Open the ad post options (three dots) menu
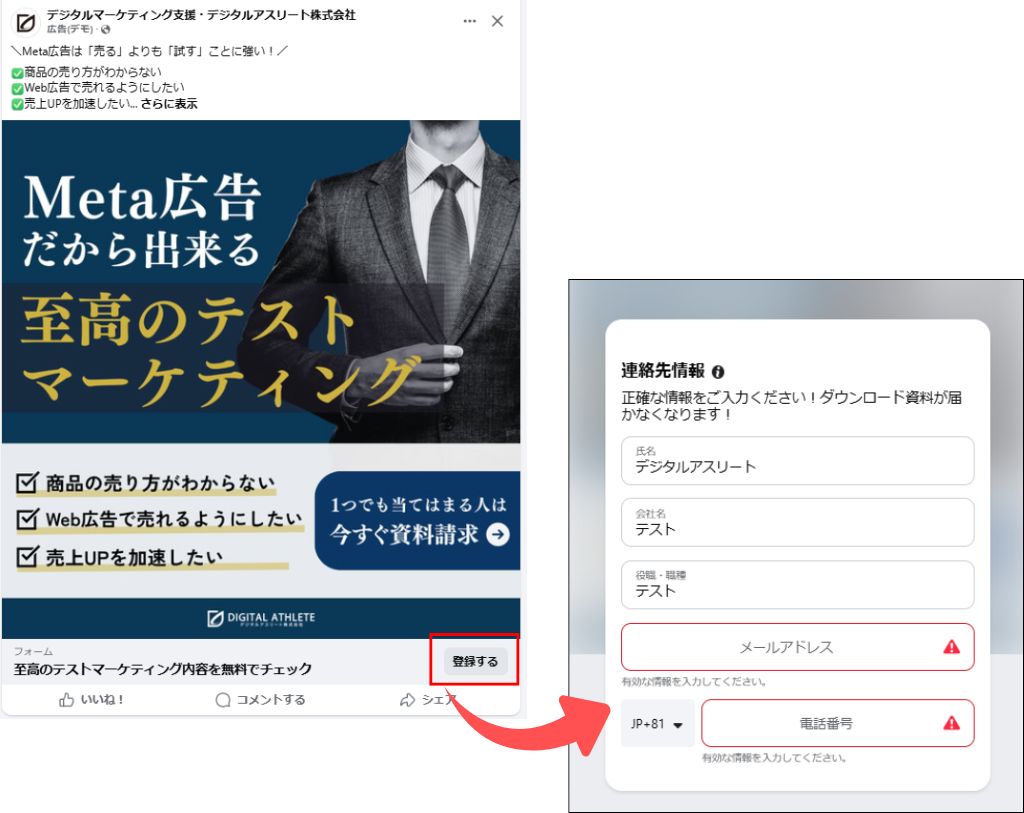Image resolution: width=1024 pixels, height=813 pixels. (x=470, y=22)
